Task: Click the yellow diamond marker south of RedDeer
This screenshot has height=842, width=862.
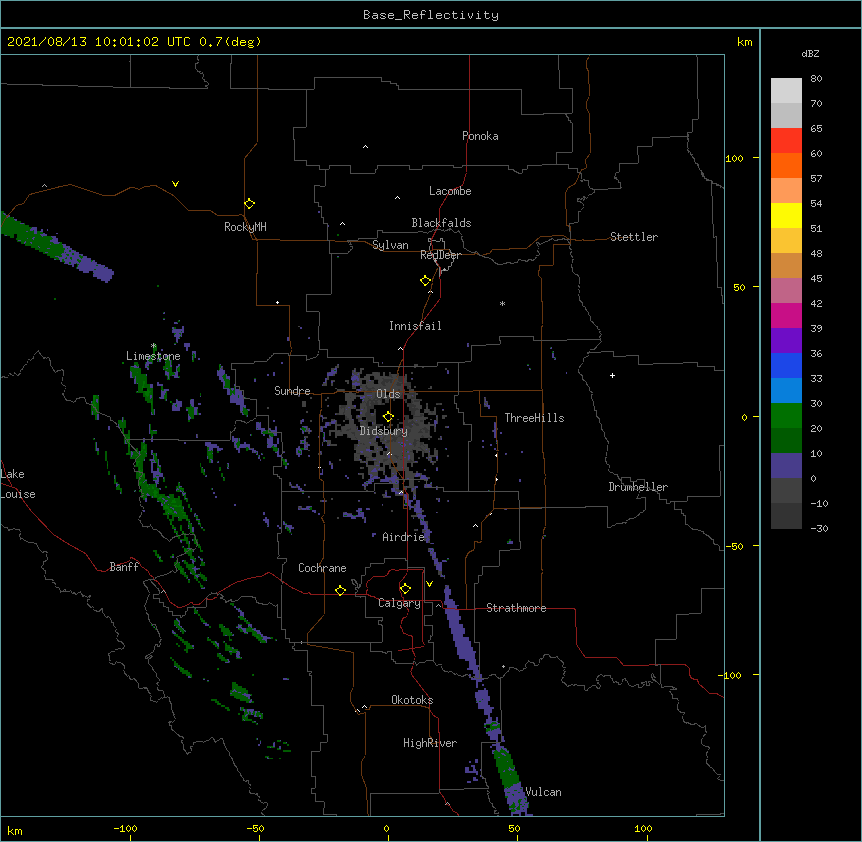Action: click(426, 281)
